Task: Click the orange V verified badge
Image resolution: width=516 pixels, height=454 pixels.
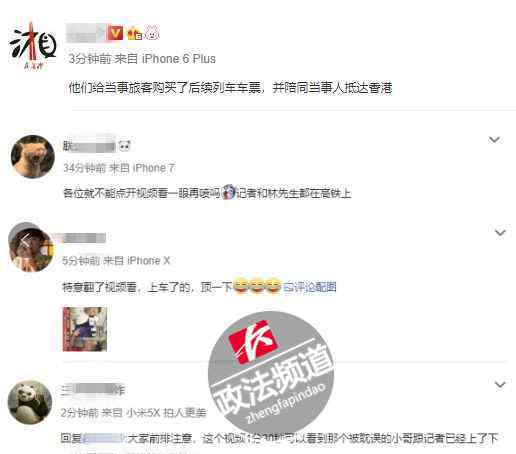Action: pos(115,33)
